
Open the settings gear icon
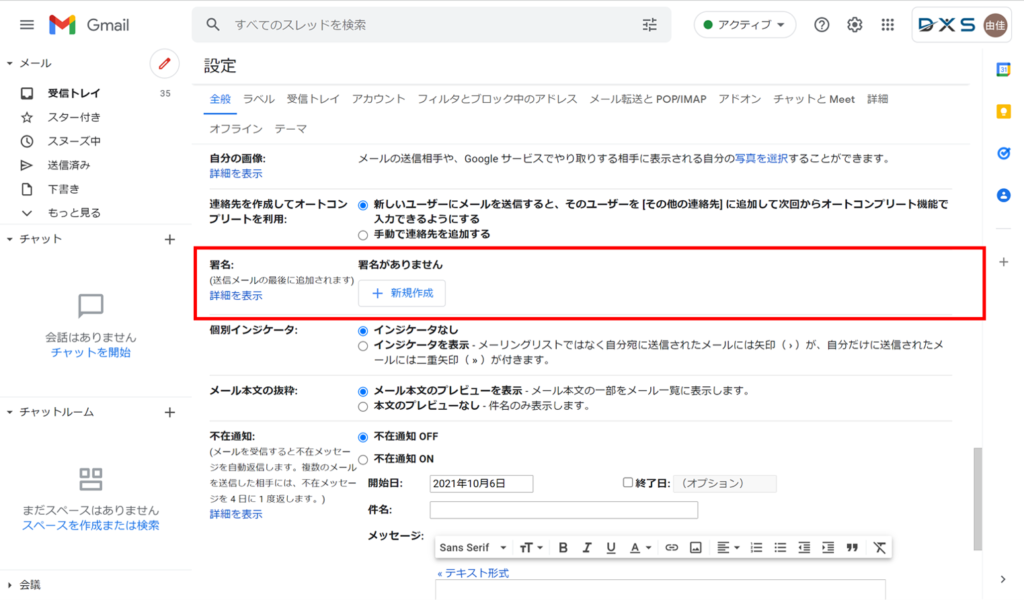855,25
